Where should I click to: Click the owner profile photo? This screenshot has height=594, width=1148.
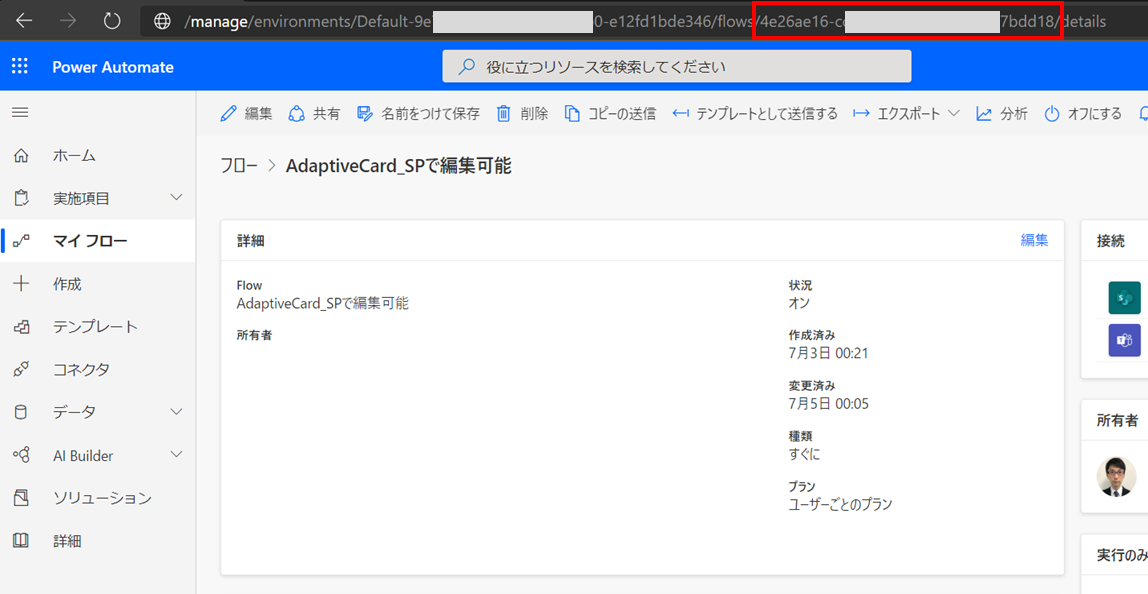(1117, 477)
